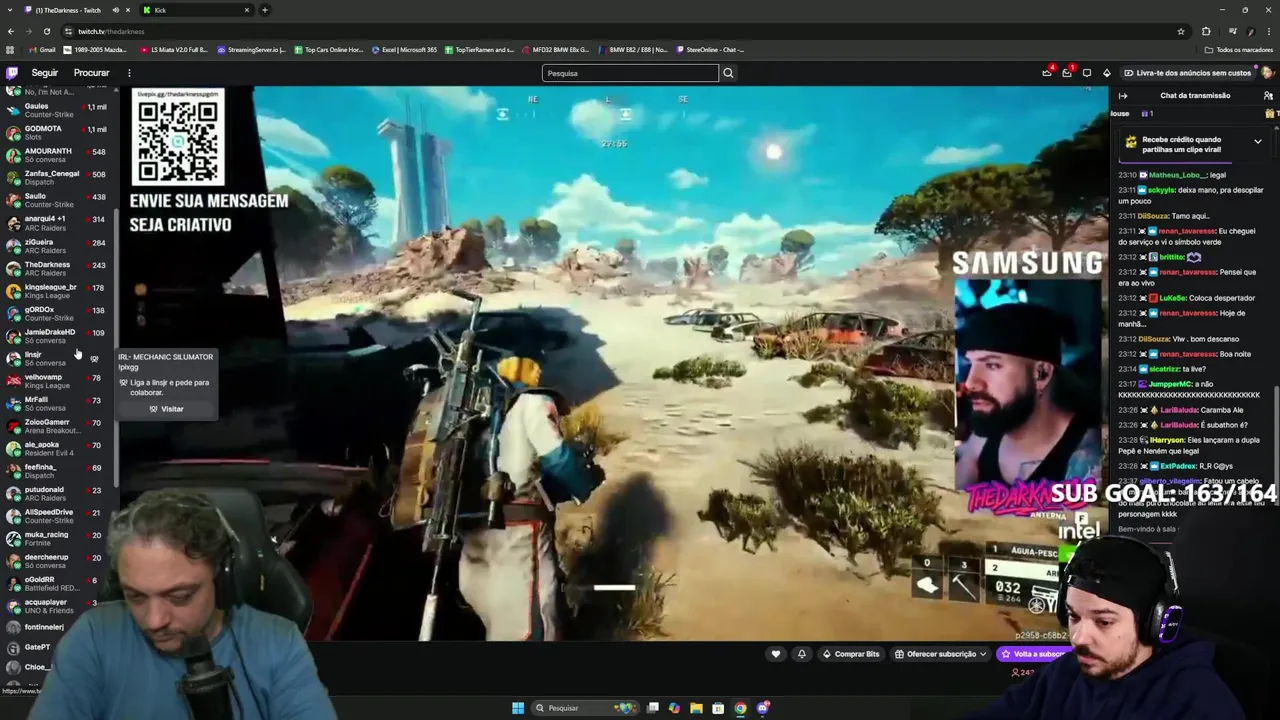This screenshot has height=720, width=1280.
Task: Click the Visitar link in the tooltip
Action: 167,409
